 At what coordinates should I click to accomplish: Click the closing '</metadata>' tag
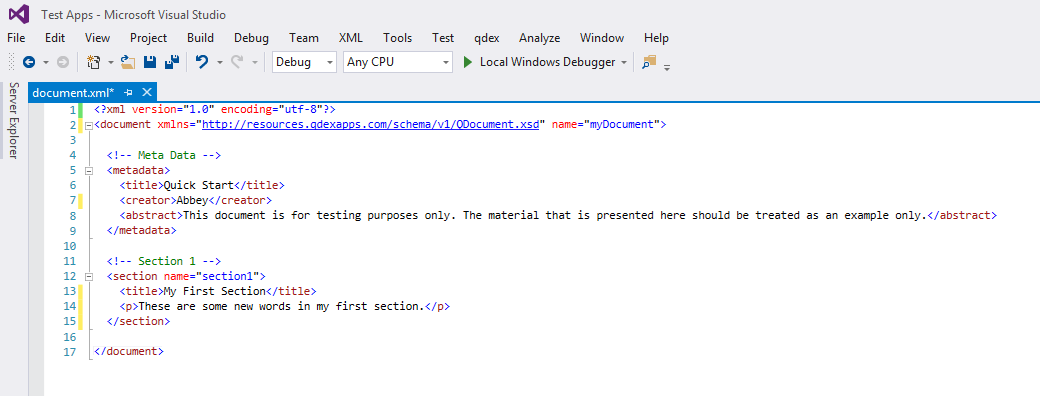pyautogui.click(x=142, y=231)
